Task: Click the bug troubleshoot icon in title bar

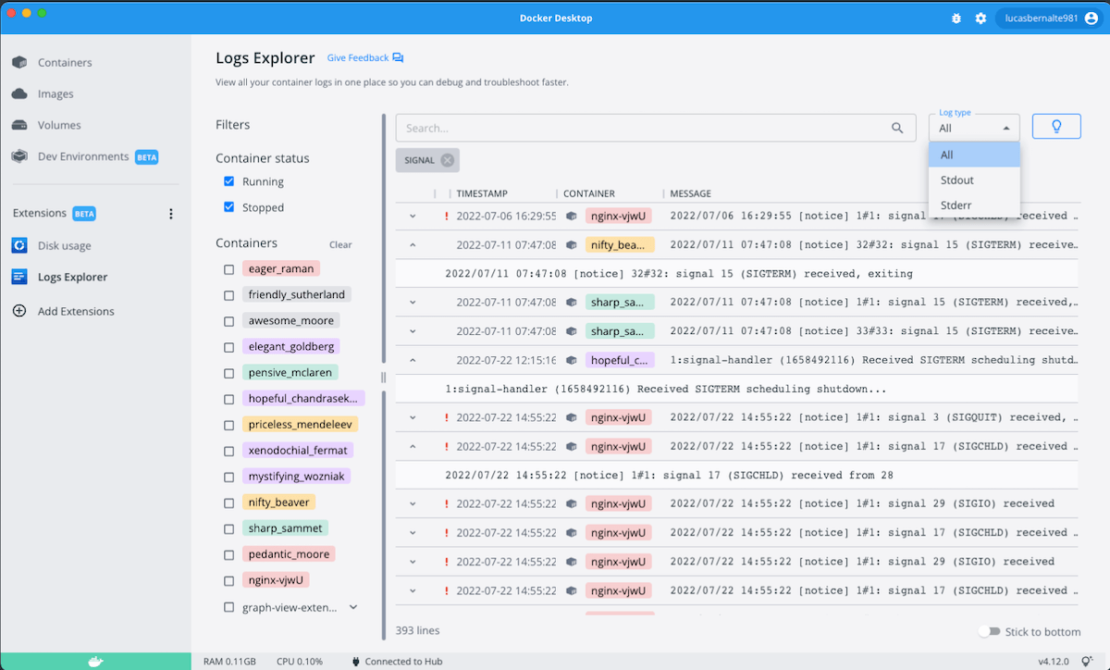Action: [x=956, y=18]
